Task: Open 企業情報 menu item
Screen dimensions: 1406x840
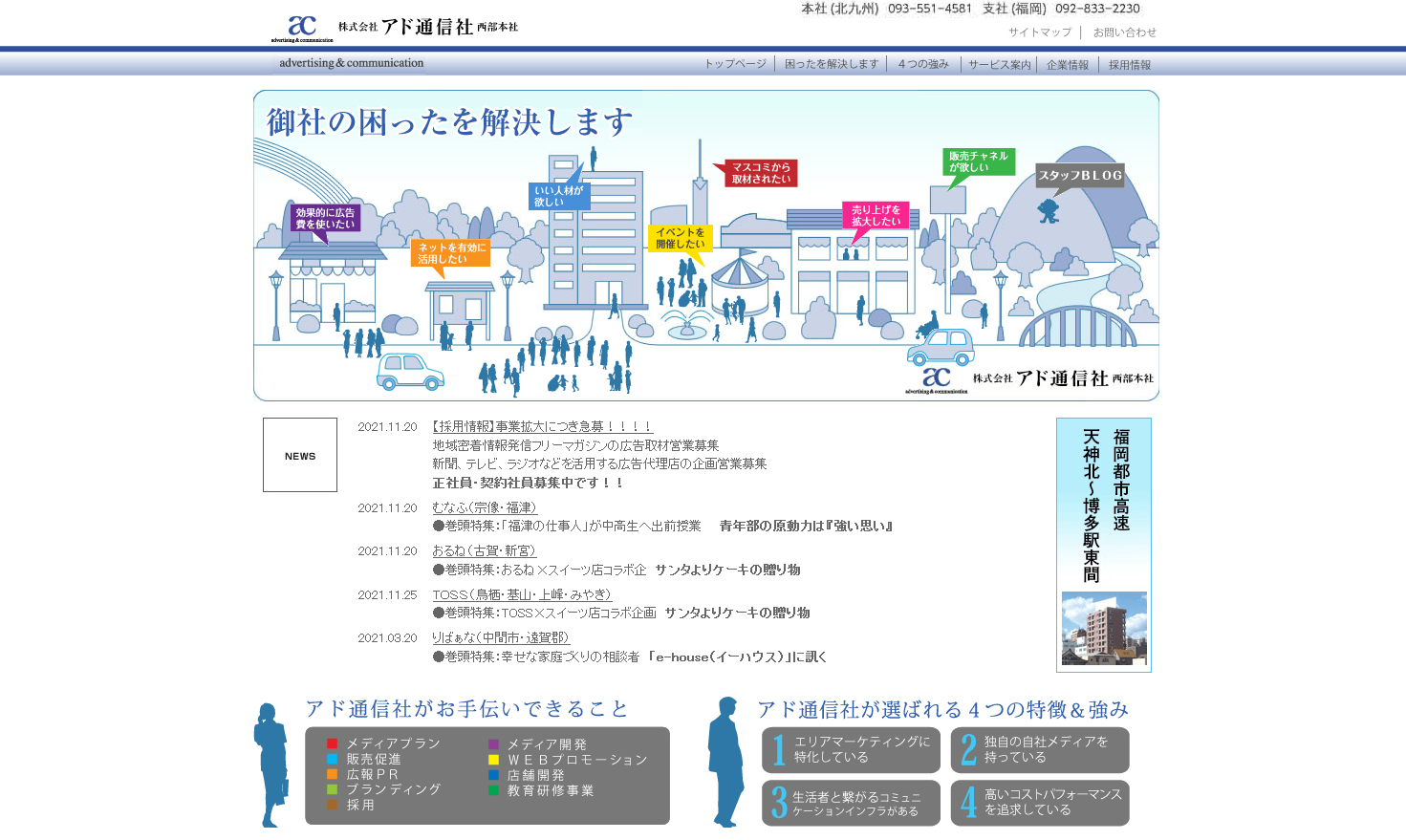Action: [1067, 65]
